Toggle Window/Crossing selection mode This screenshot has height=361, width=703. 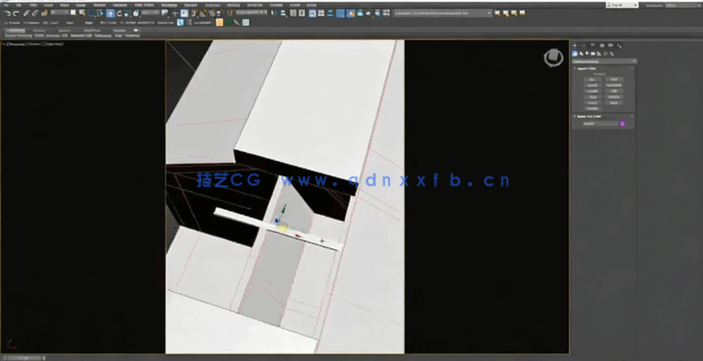pos(100,13)
